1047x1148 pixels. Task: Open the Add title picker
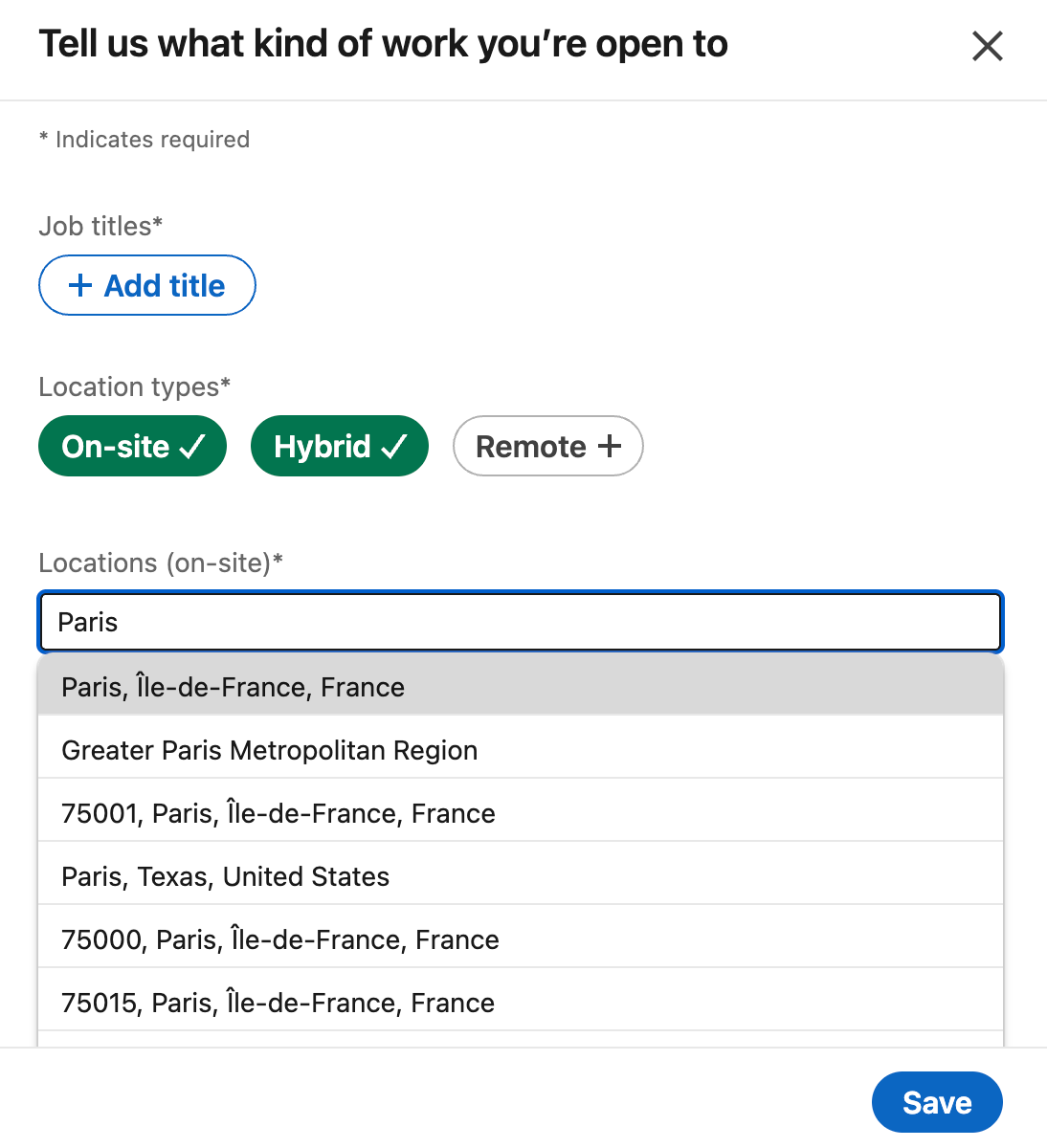pos(146,285)
